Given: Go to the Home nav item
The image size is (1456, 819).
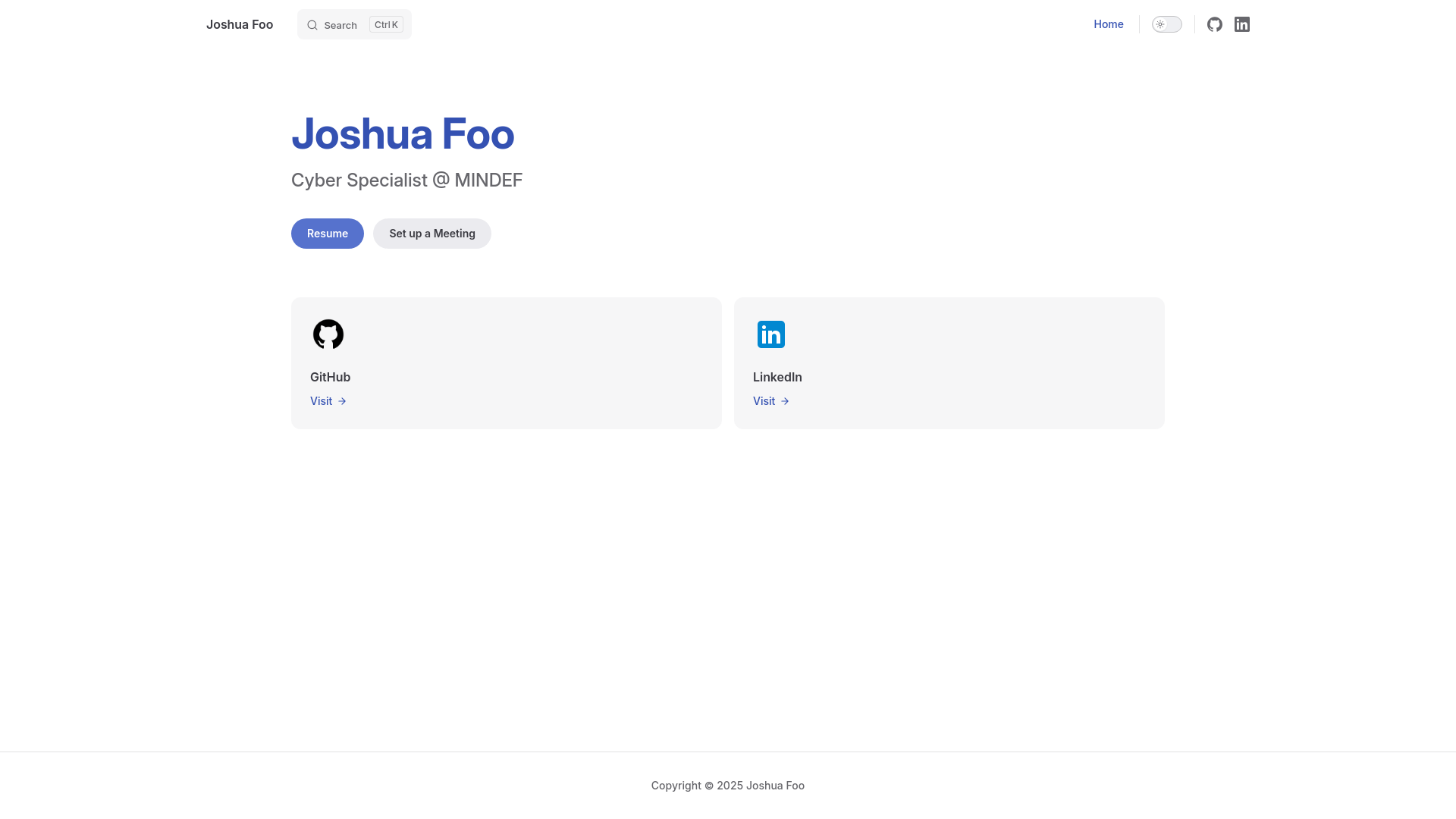Looking at the screenshot, I should 1109,24.
